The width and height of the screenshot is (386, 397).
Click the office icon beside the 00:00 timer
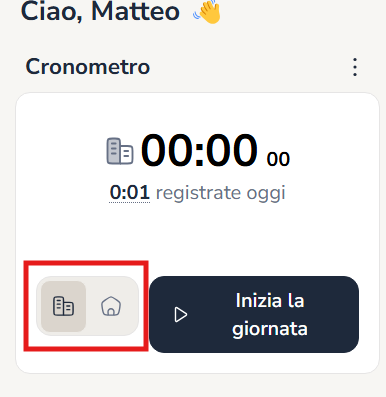[120, 151]
